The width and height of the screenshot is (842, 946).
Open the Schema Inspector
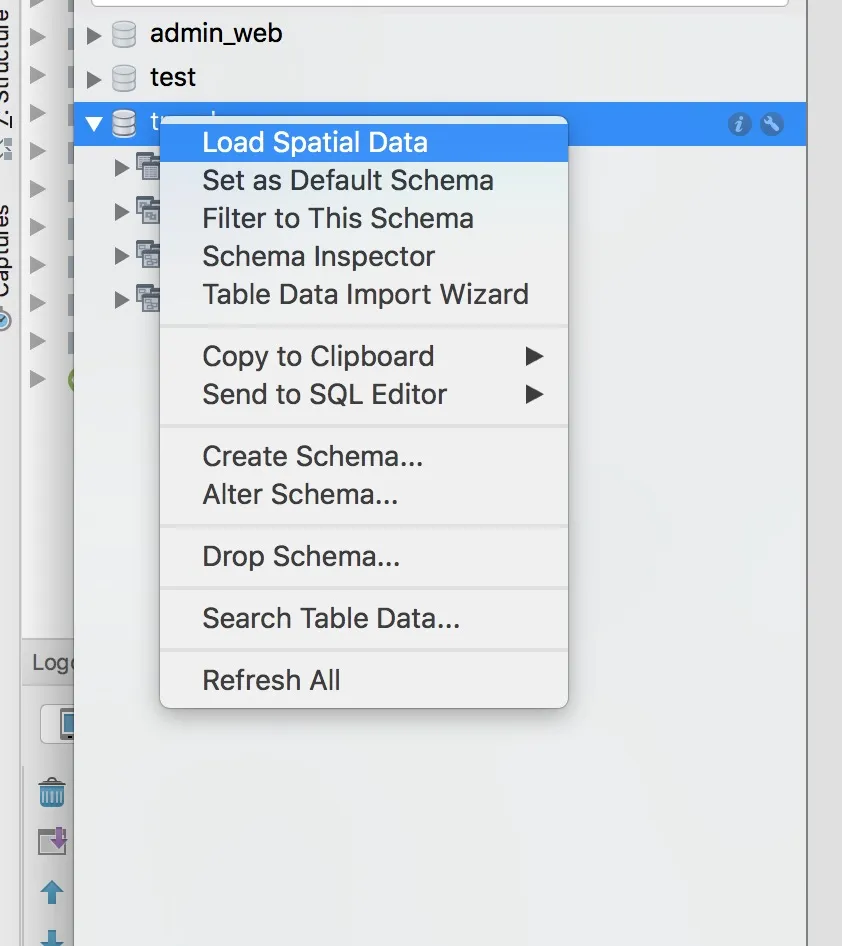[318, 257]
